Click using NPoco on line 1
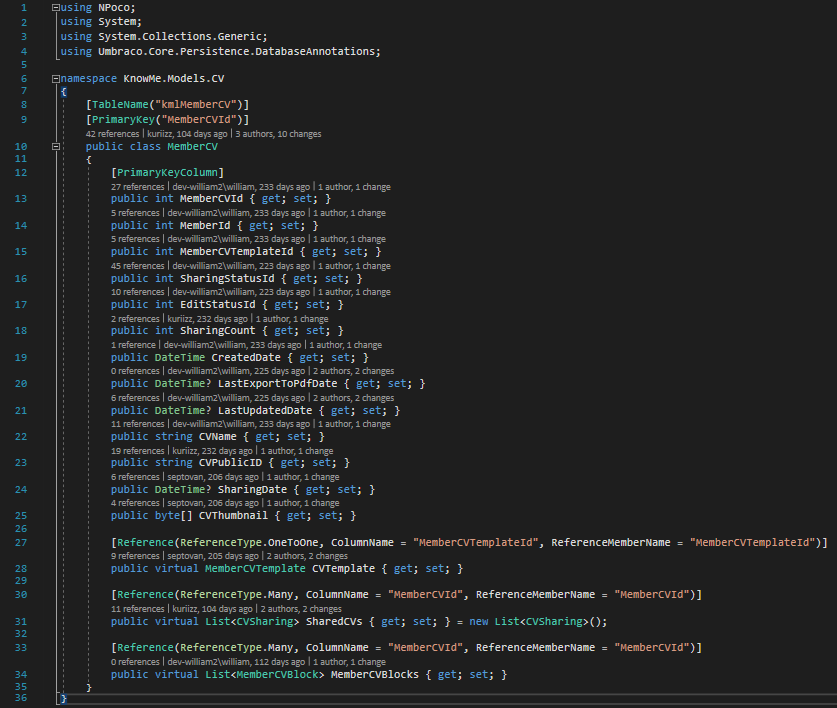Image resolution: width=837 pixels, height=708 pixels. 98,7
